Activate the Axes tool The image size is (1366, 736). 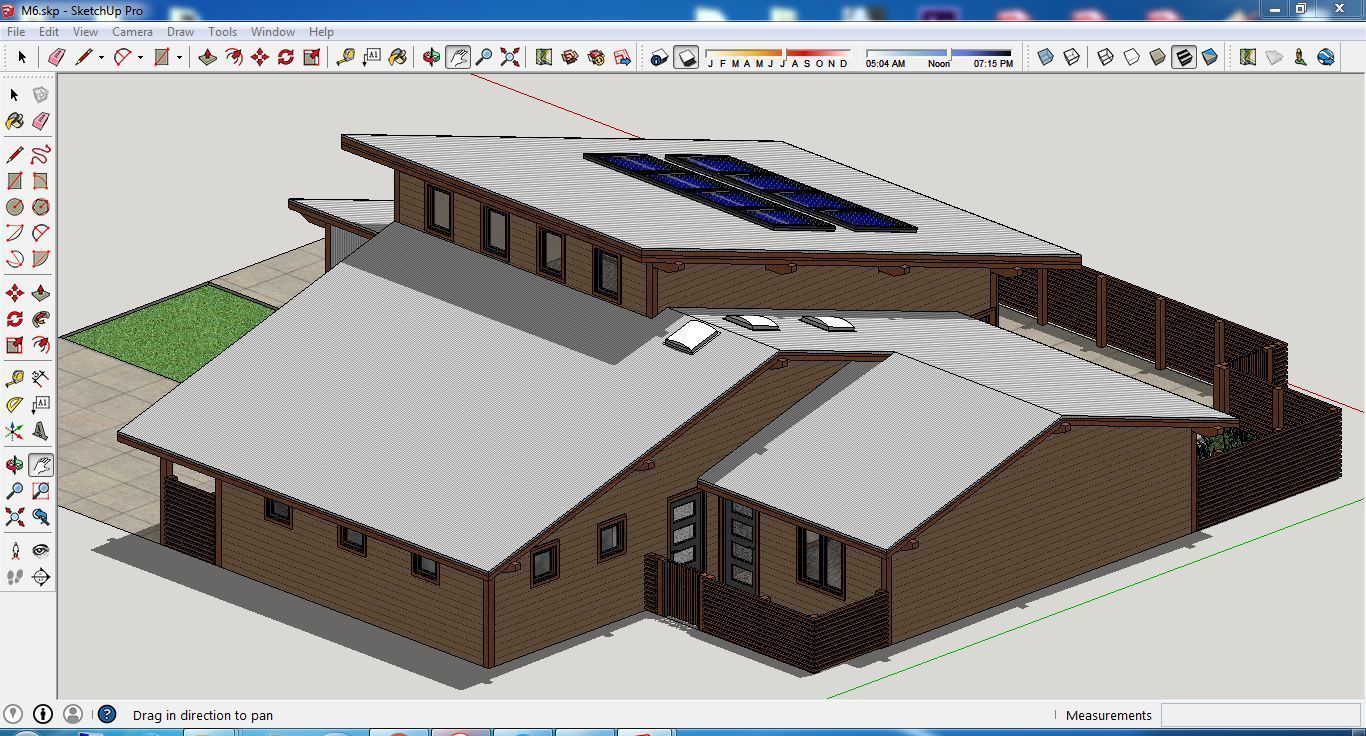[x=15, y=431]
